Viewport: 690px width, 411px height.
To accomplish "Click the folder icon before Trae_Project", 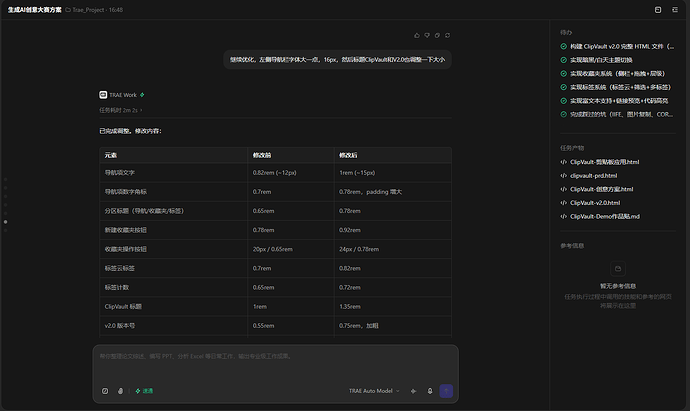I will point(68,10).
